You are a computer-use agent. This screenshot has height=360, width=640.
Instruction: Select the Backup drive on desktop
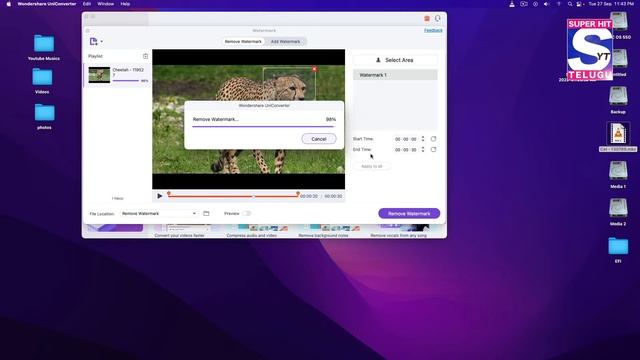(618, 97)
